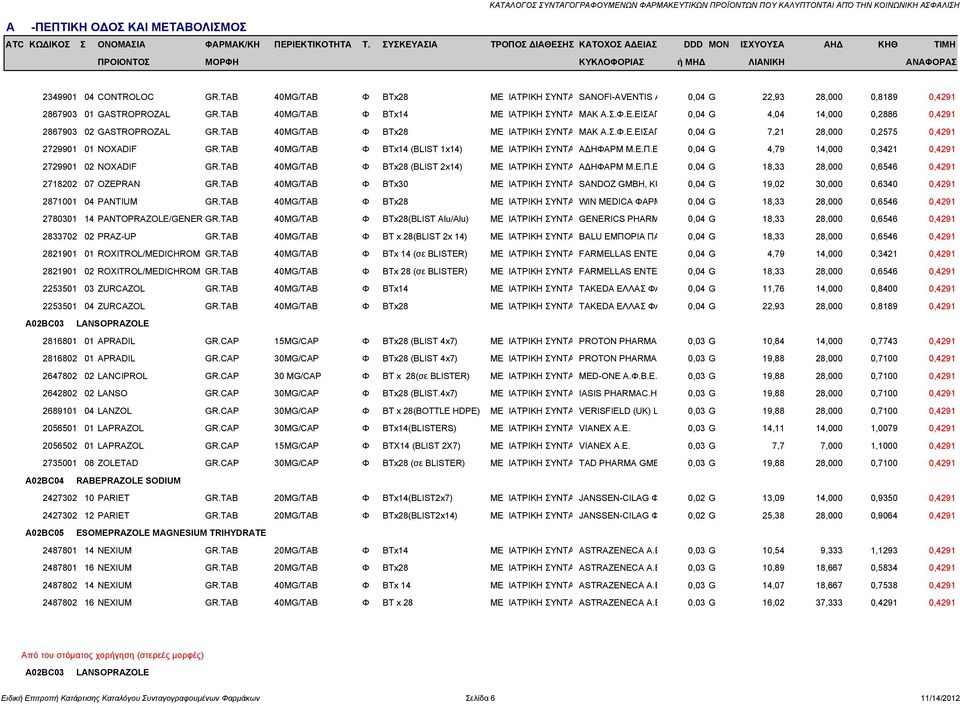960x704 pixels.
Task: Click the value '30,000' in OZEPRAN row
Action: click(829, 184)
